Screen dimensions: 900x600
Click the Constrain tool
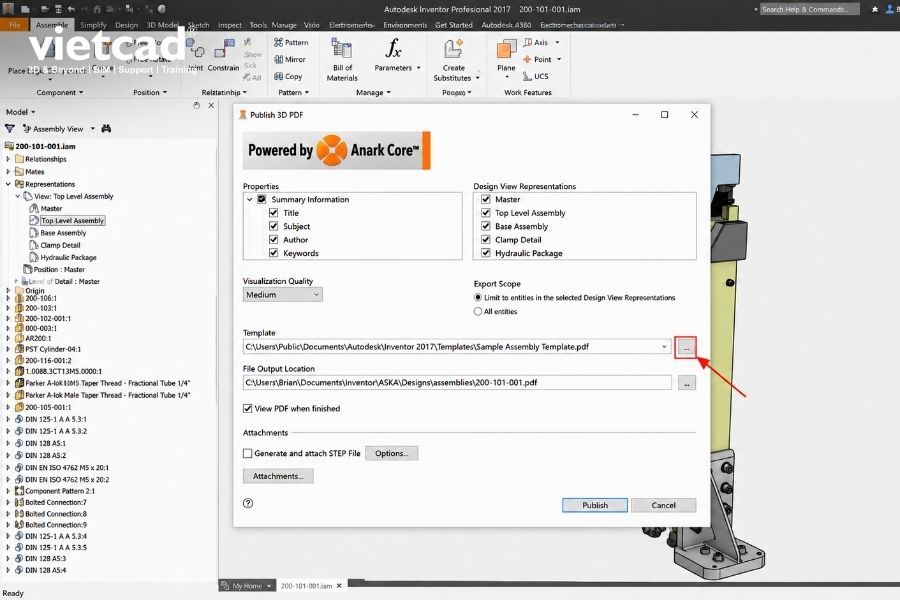(x=223, y=55)
